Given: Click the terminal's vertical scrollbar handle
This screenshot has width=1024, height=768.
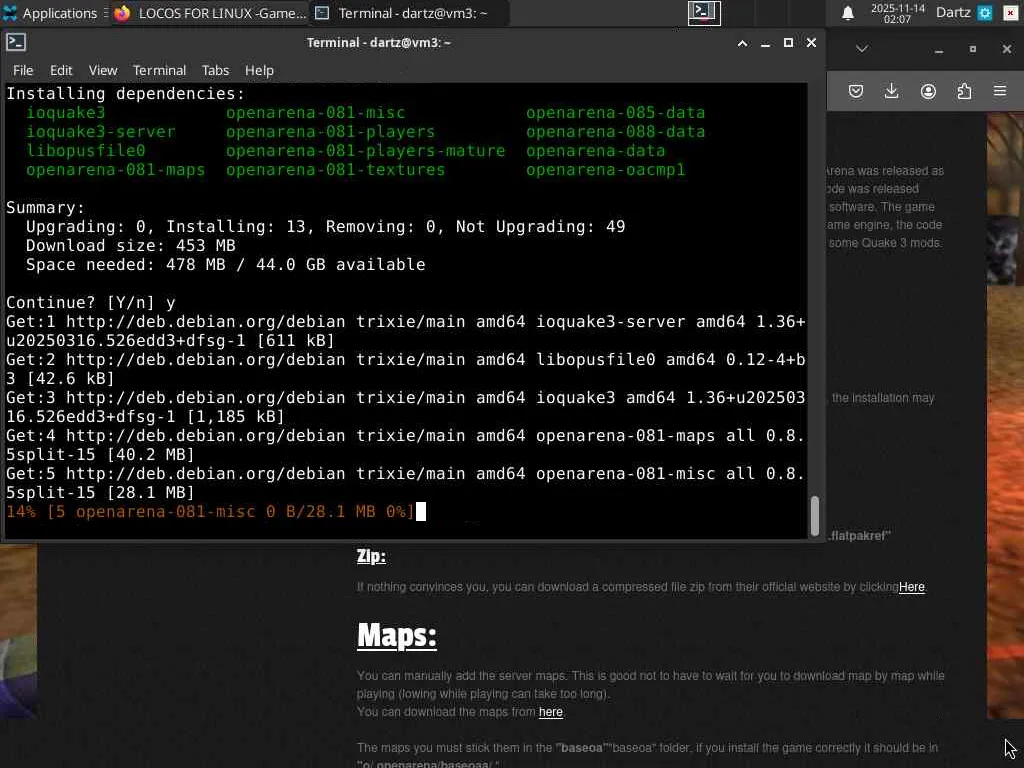Looking at the screenshot, I should click(815, 516).
